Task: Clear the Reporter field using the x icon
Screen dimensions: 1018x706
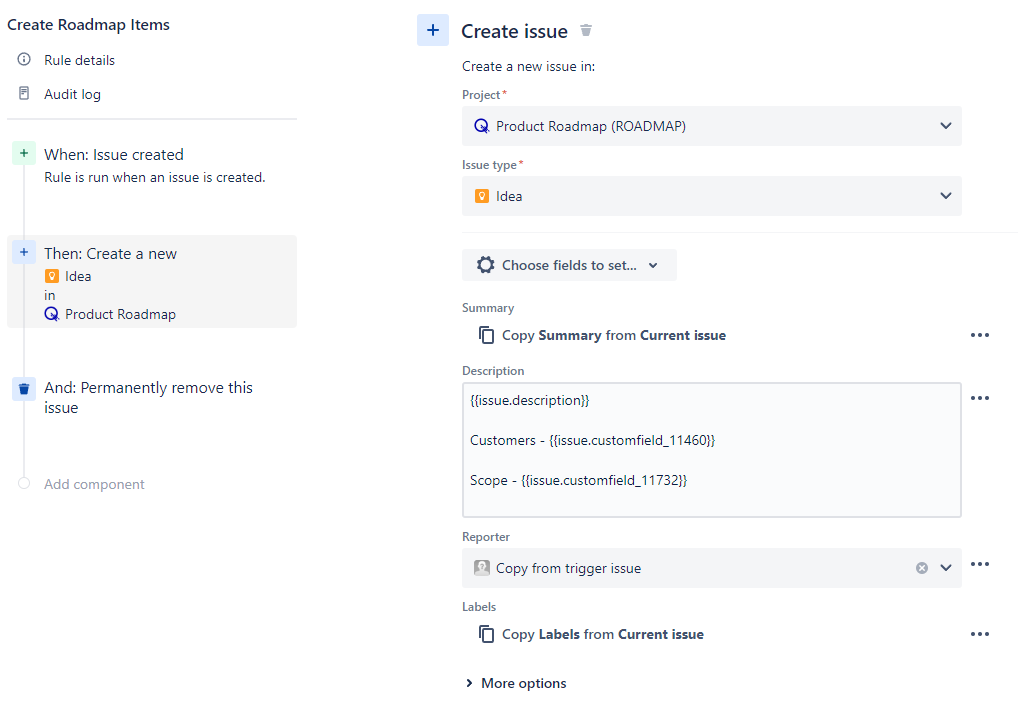Action: point(921,566)
